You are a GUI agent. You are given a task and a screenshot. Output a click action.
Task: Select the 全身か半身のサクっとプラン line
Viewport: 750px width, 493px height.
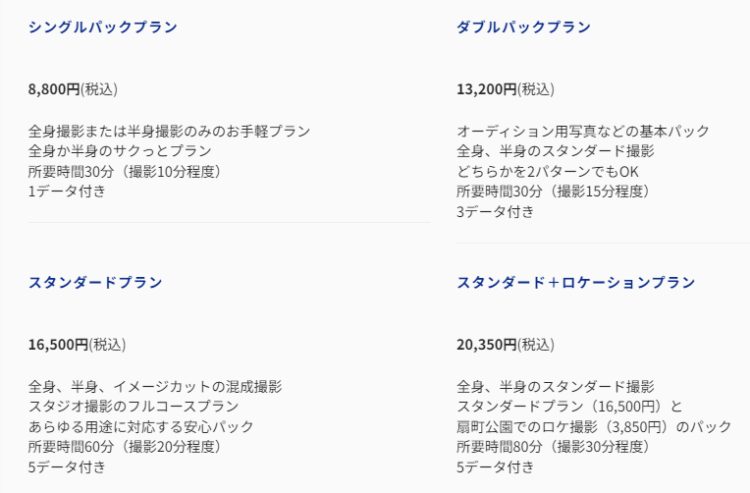(x=120, y=151)
